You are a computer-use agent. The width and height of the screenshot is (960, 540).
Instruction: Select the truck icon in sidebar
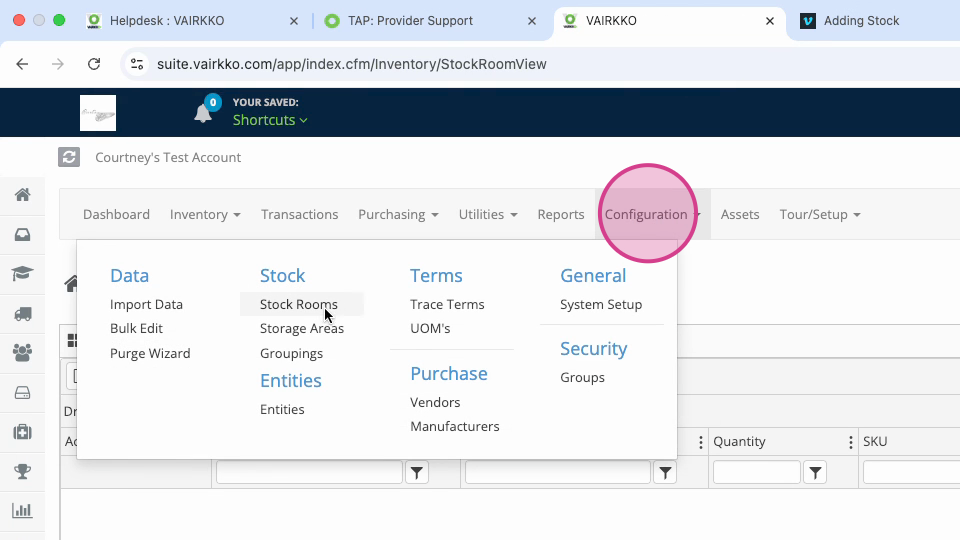pyautogui.click(x=23, y=314)
